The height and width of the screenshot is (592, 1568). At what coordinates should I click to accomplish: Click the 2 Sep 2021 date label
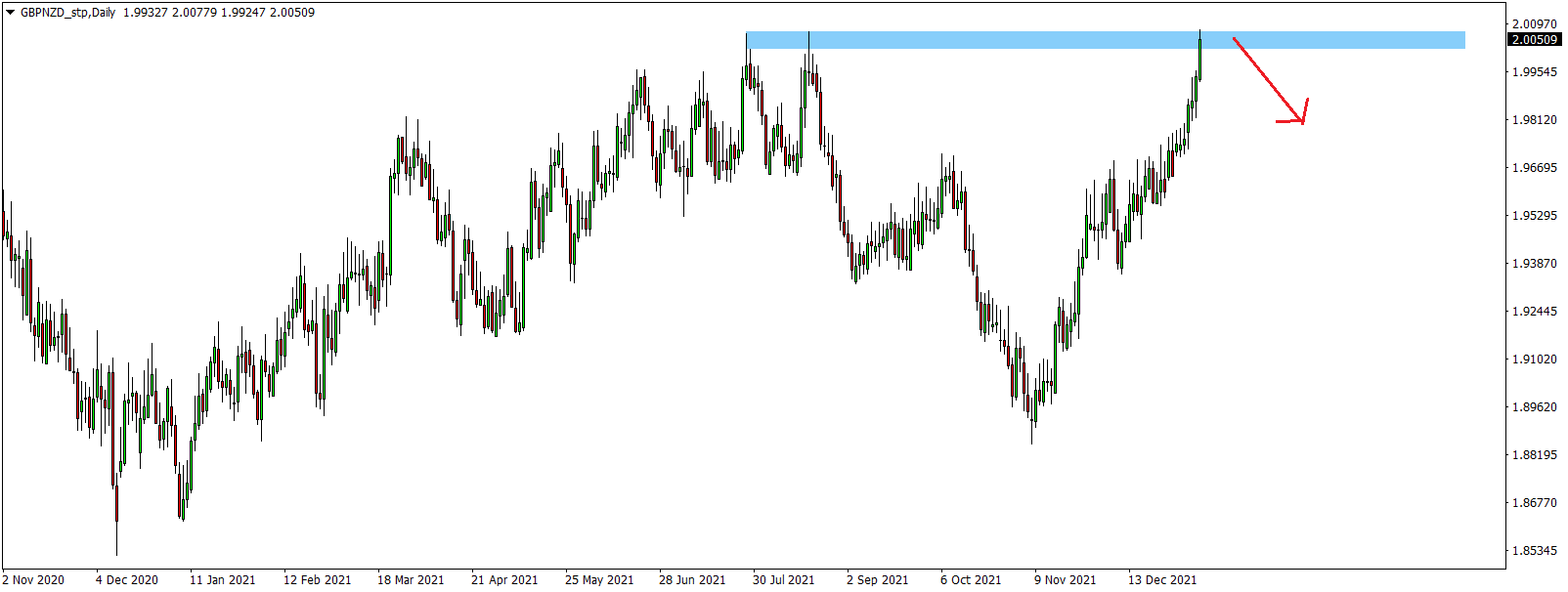pos(877,579)
